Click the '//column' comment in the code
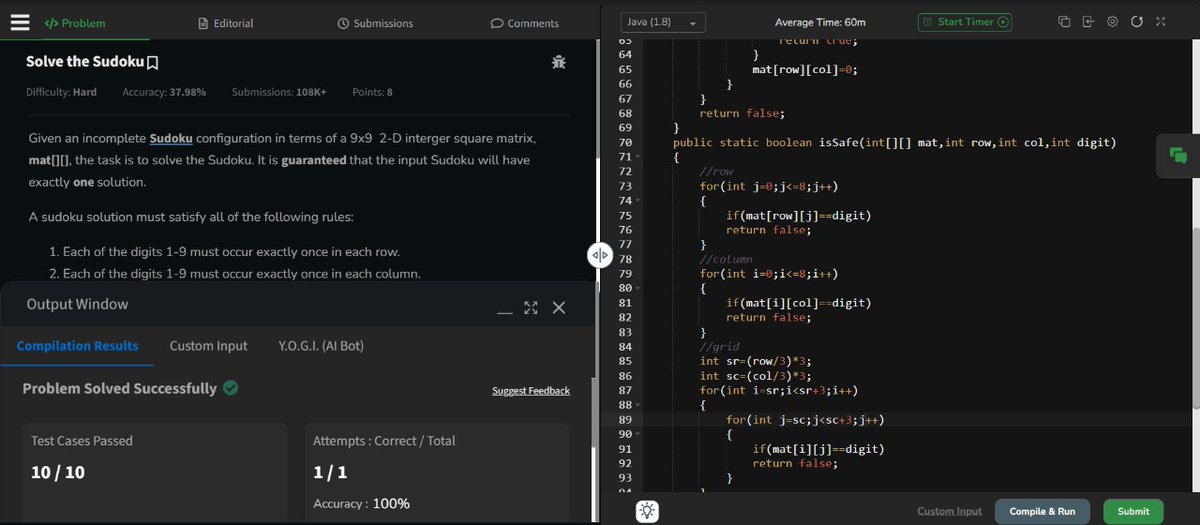Viewport: 1200px width, 525px height. click(x=725, y=259)
